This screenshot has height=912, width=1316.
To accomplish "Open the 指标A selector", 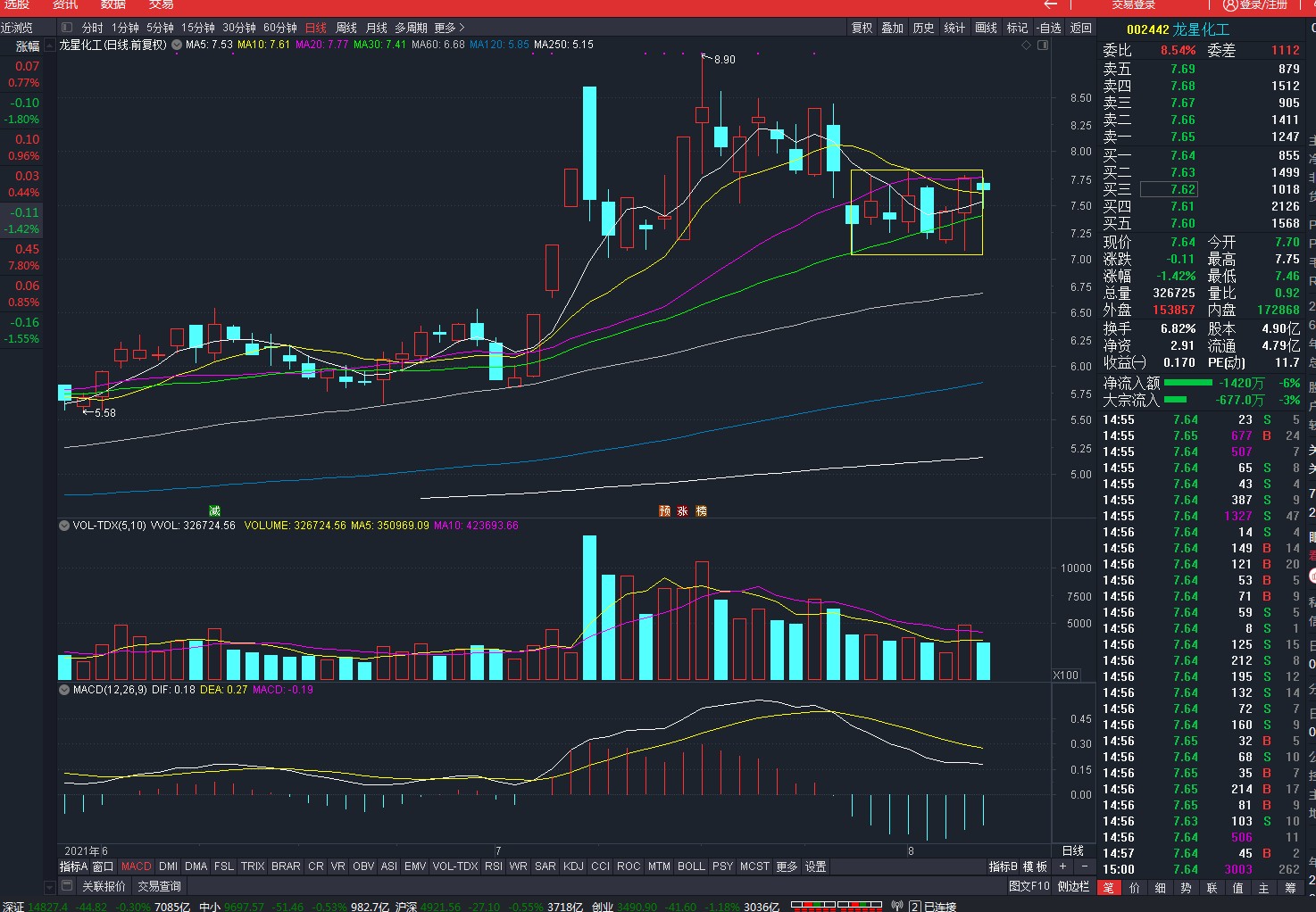I will point(74,866).
